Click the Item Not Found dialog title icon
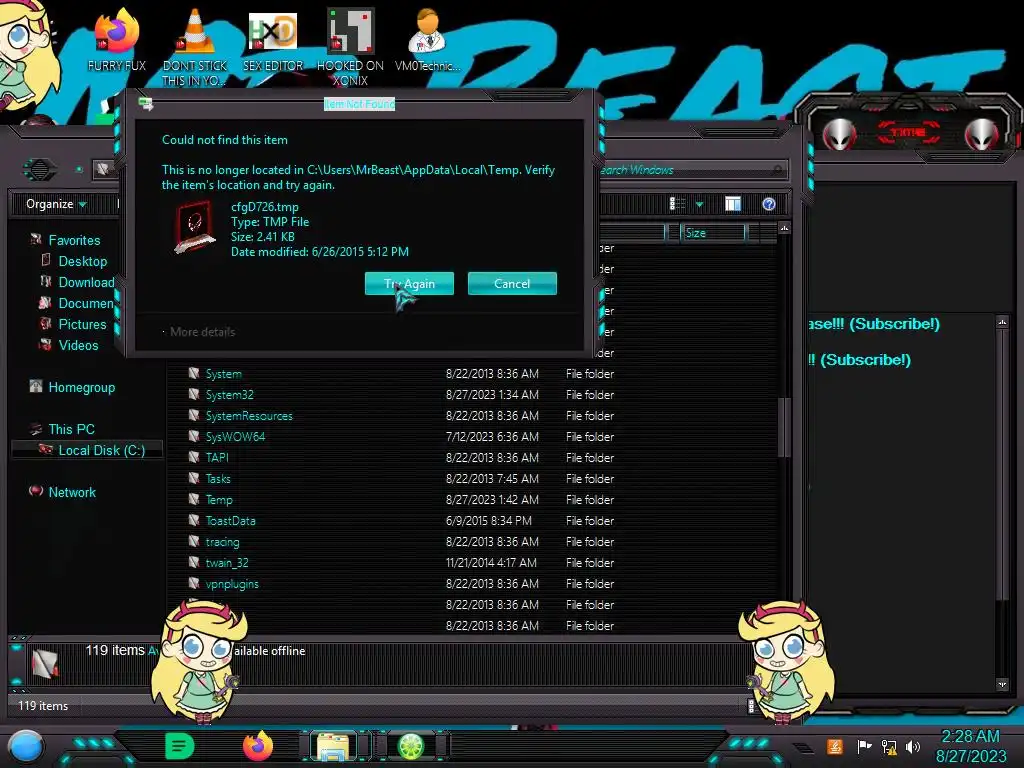 click(x=146, y=104)
